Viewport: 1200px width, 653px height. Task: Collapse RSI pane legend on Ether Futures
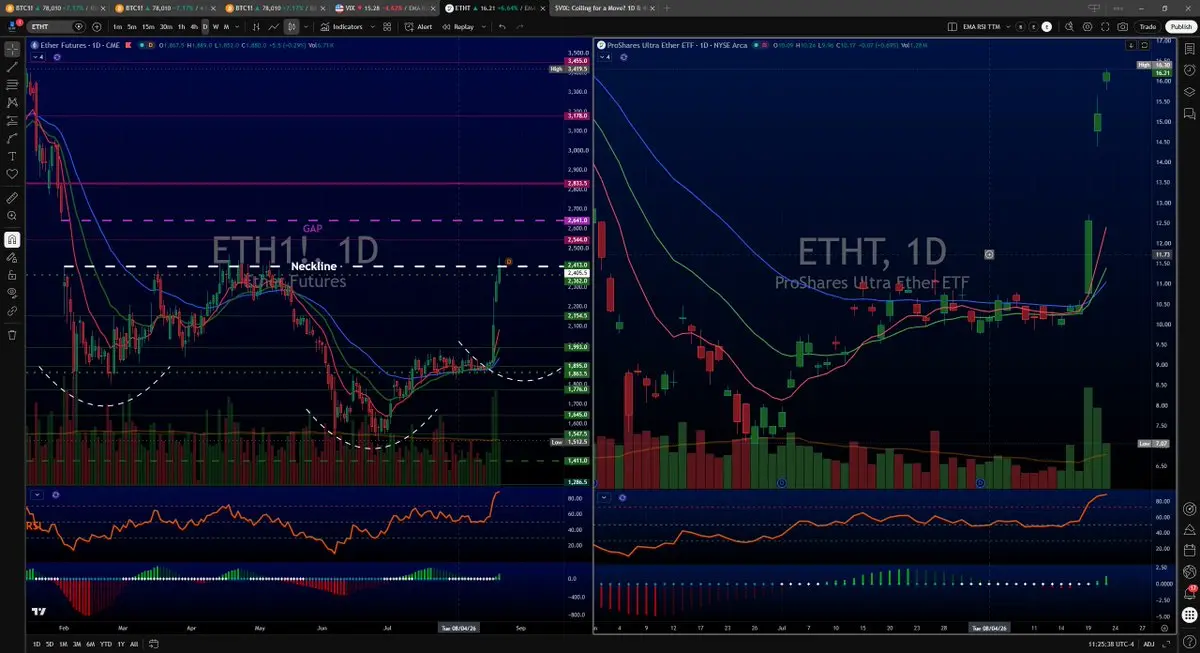coord(37,494)
